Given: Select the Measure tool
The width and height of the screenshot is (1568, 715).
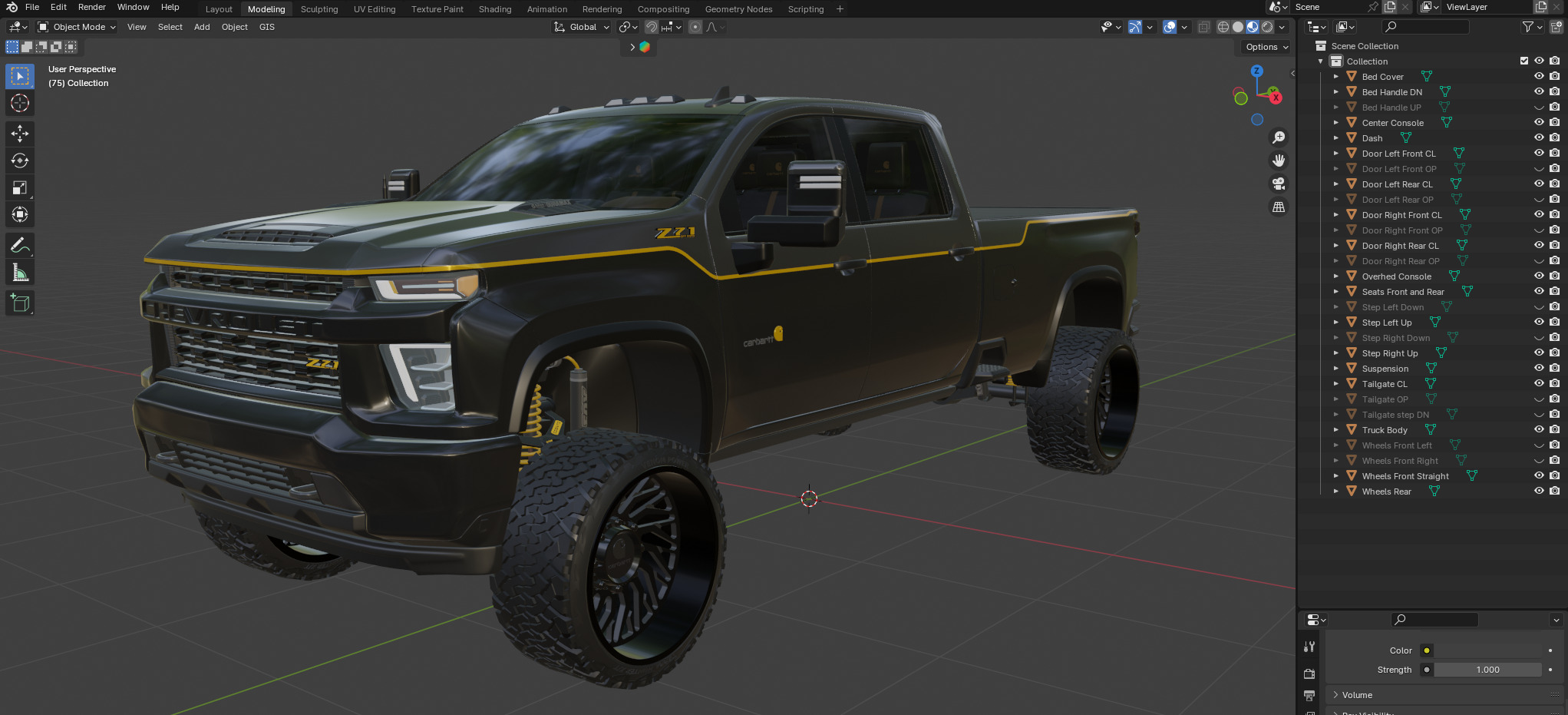Looking at the screenshot, I should tap(20, 273).
